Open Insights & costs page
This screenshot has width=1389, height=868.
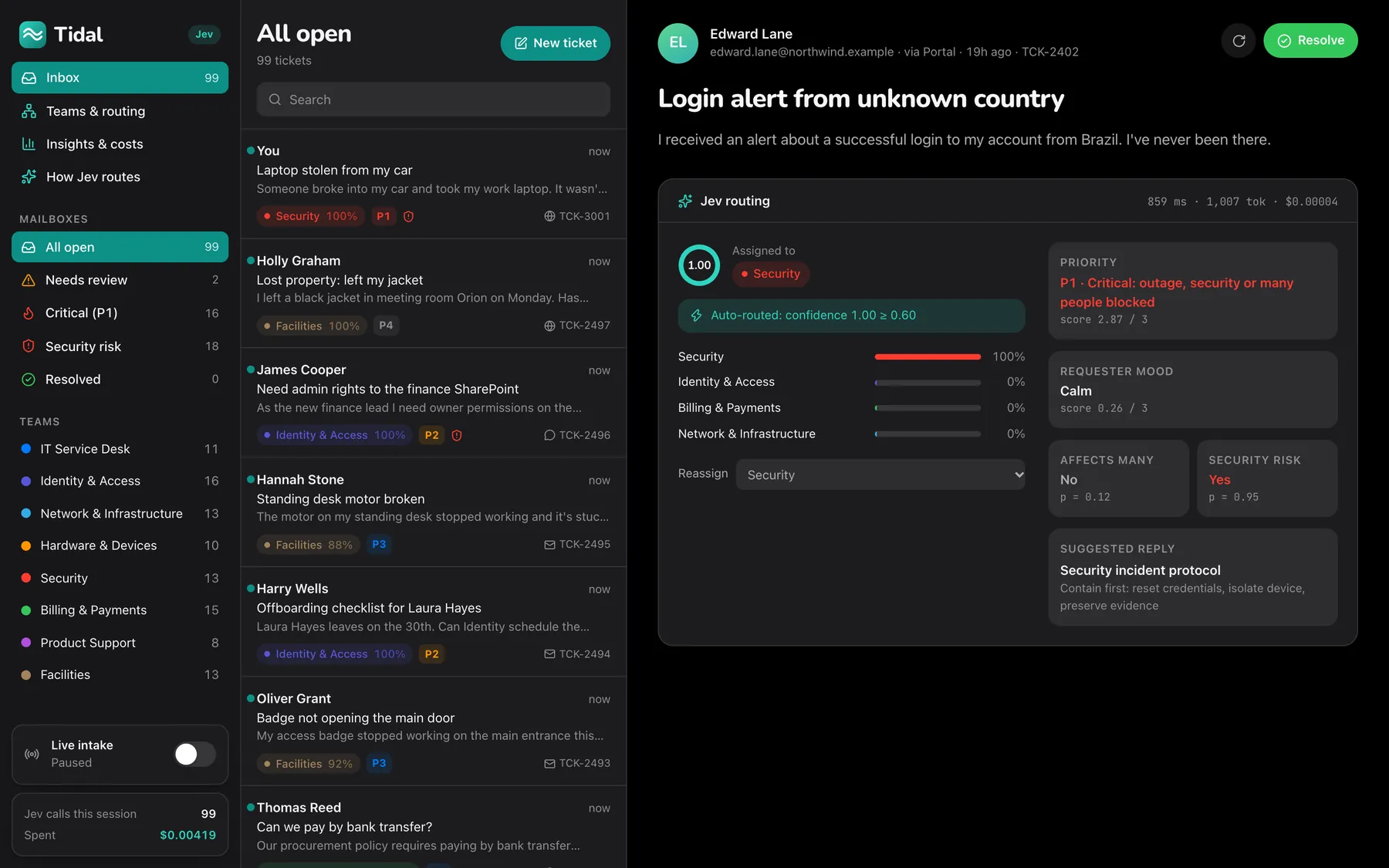click(120, 144)
